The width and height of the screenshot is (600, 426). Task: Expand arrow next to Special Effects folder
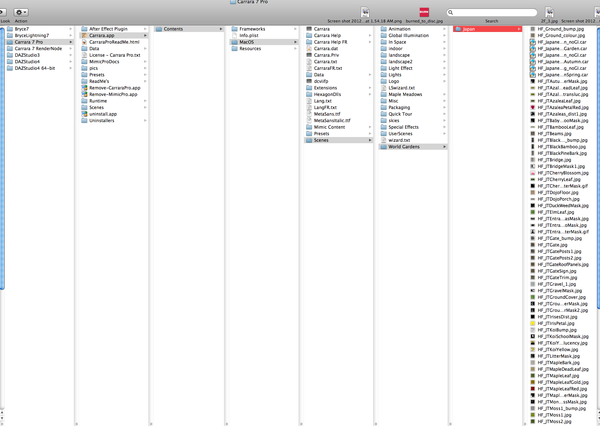click(444, 127)
